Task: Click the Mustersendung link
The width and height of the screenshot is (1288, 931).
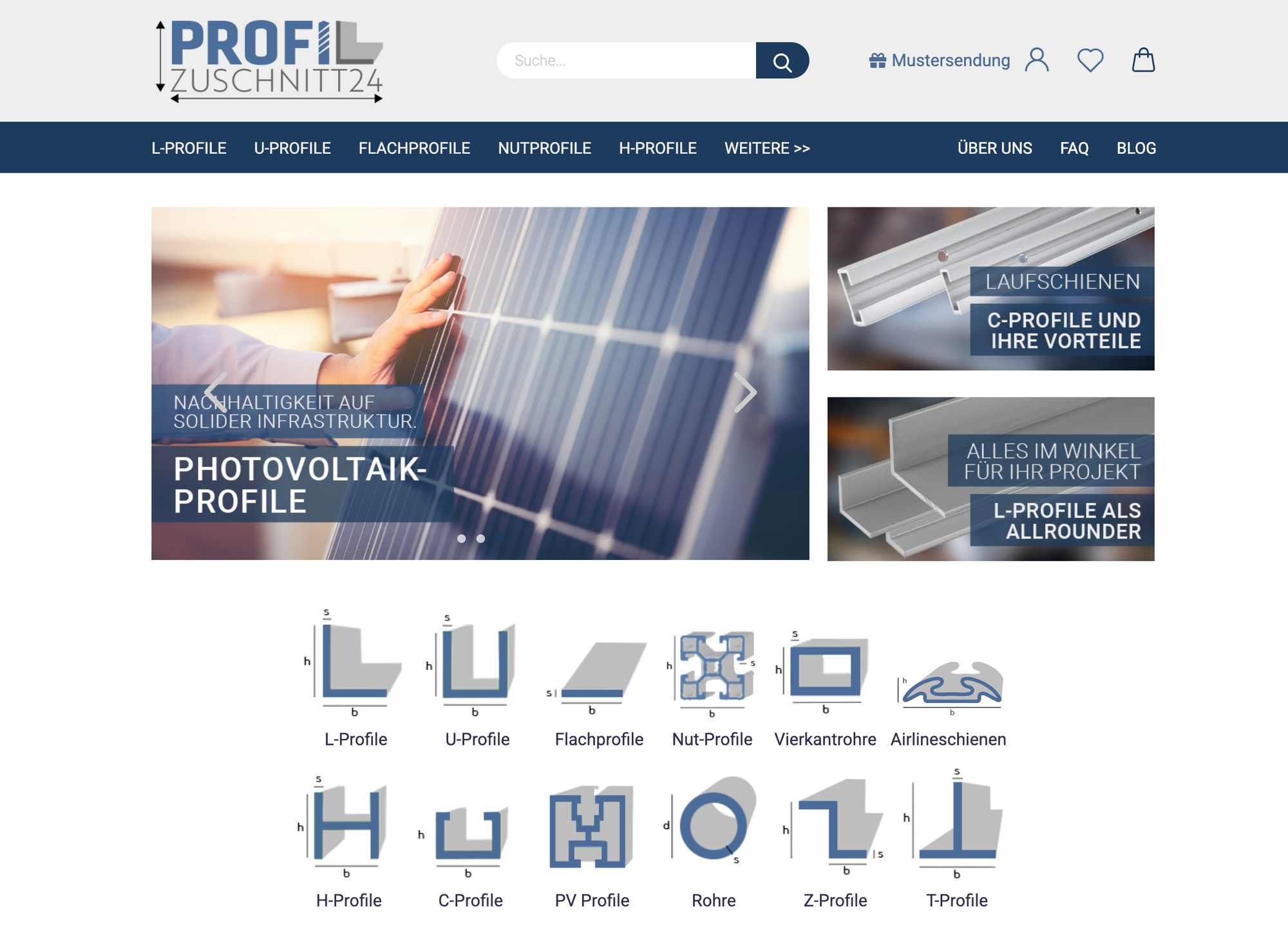Action: (x=940, y=61)
